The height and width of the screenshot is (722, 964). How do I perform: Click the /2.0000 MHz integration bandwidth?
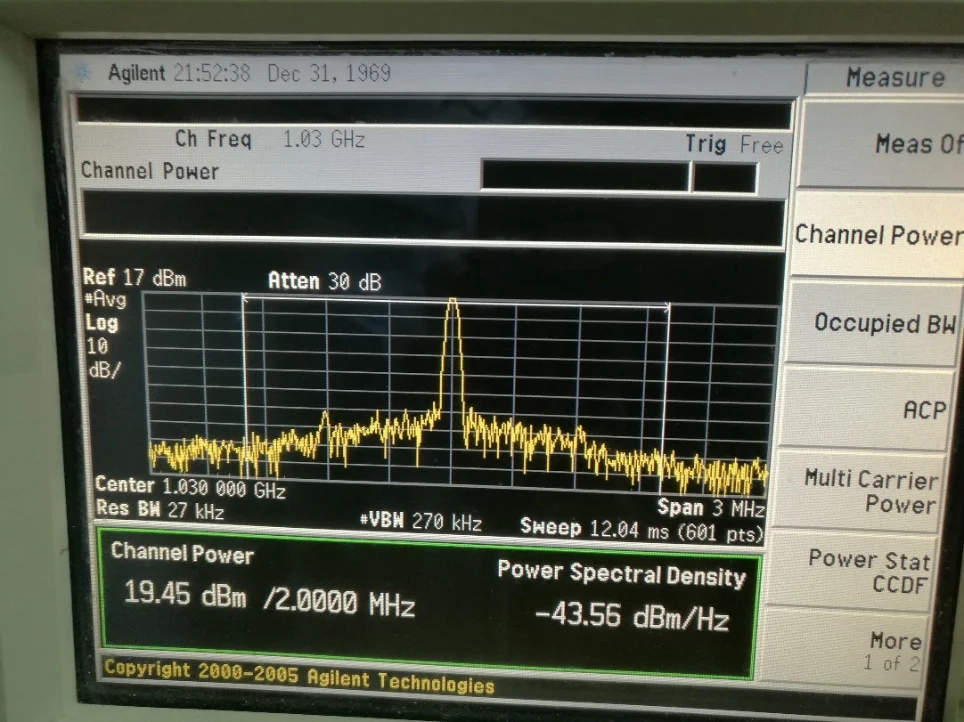(x=339, y=601)
